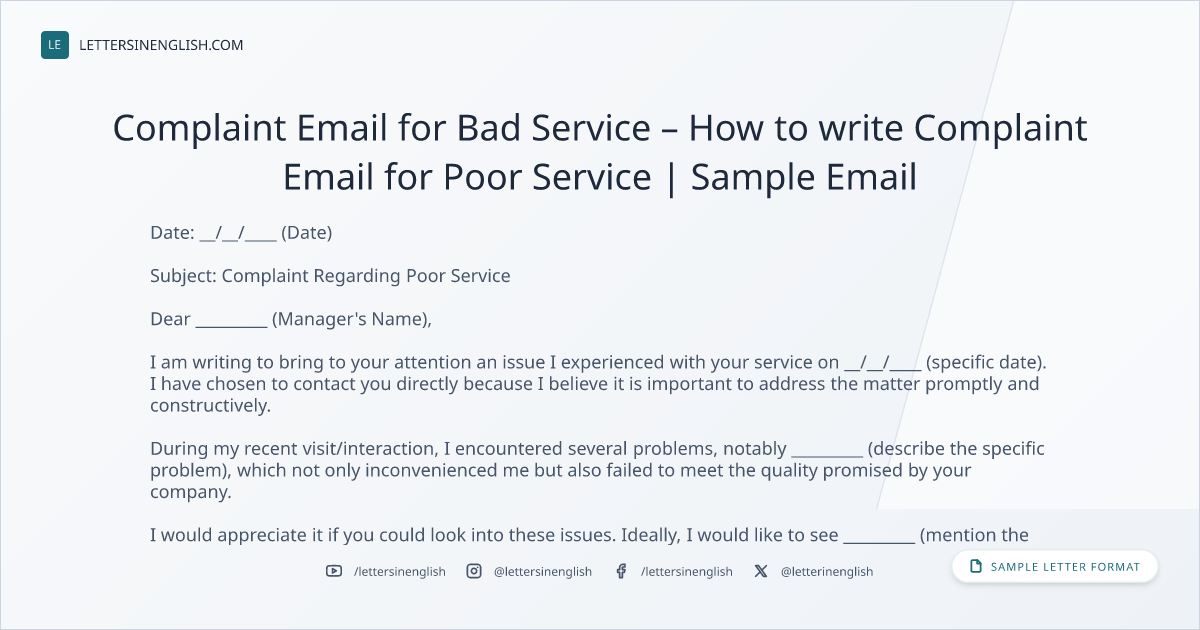Screen dimensions: 1200x630
Task: Click the Manager's Name blank after Dear
Action: coord(231,320)
